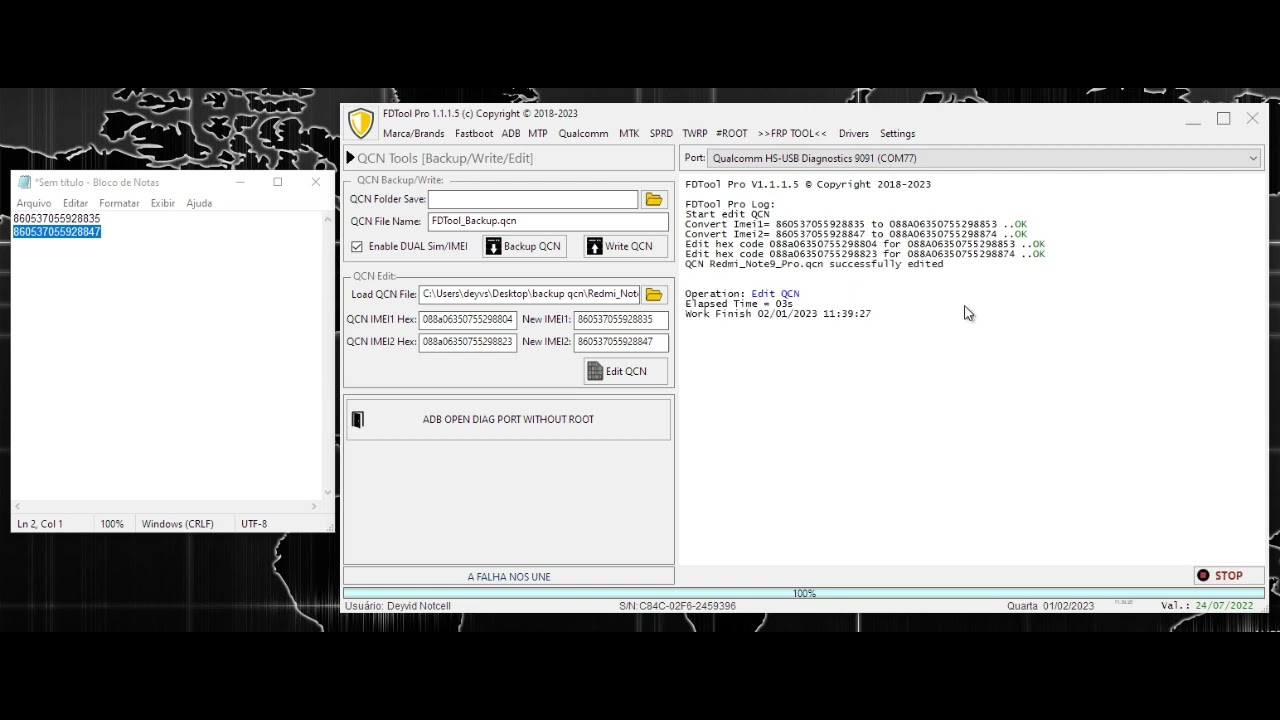
Task: Close the Notepad window
Action: [x=316, y=182]
